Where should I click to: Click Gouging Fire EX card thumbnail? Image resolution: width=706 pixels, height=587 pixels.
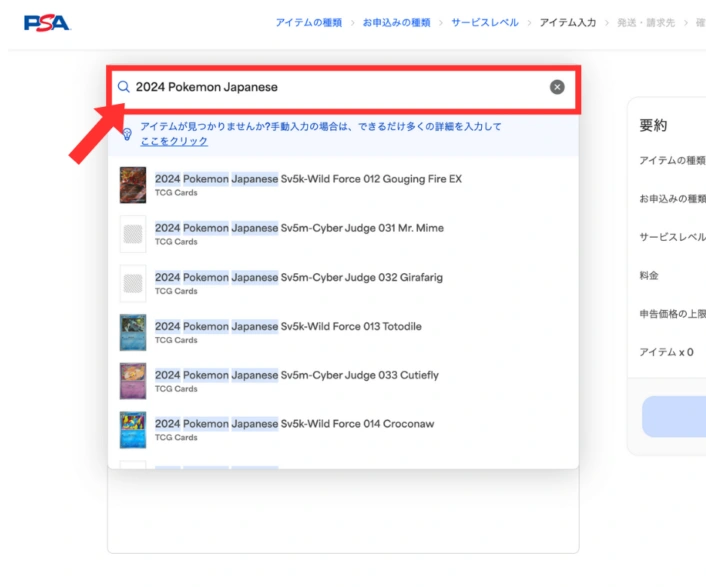pyautogui.click(x=133, y=185)
